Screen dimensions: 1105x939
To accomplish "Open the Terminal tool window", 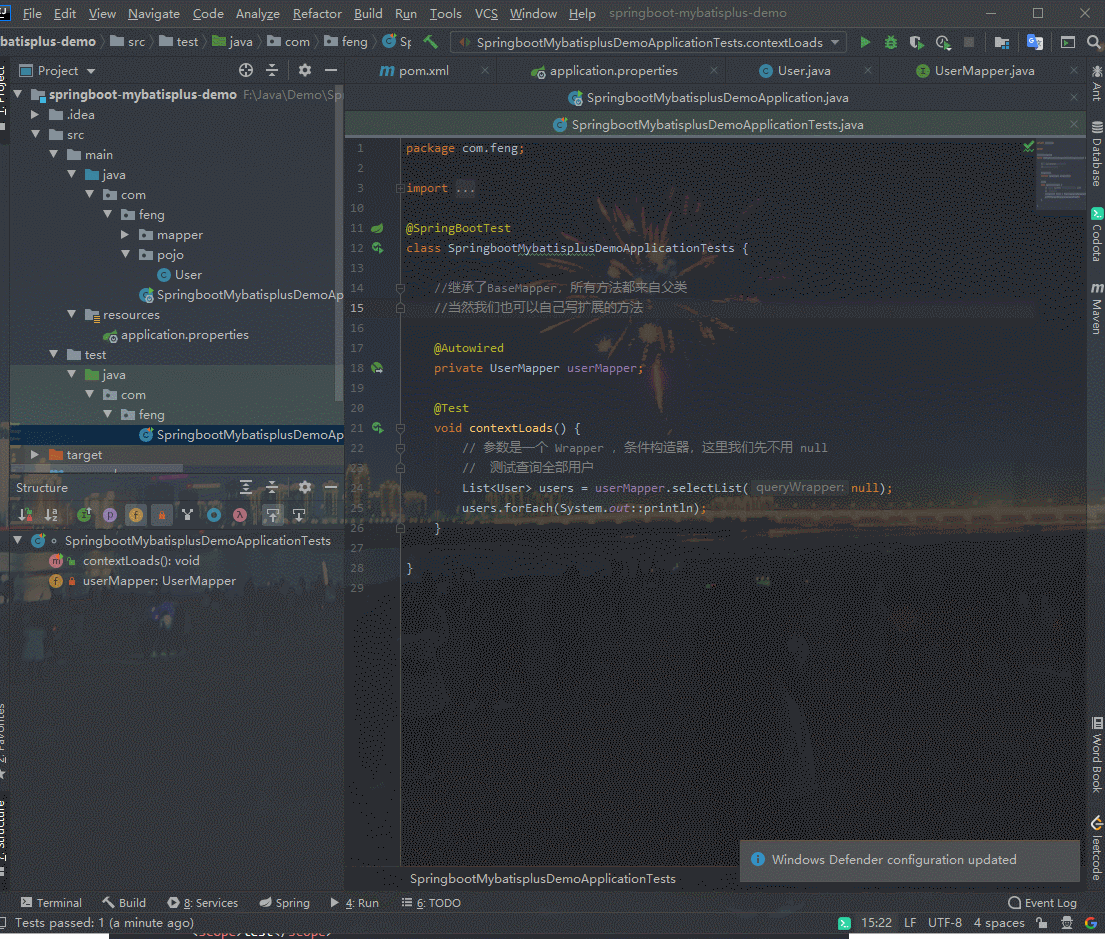I will click(x=51, y=902).
